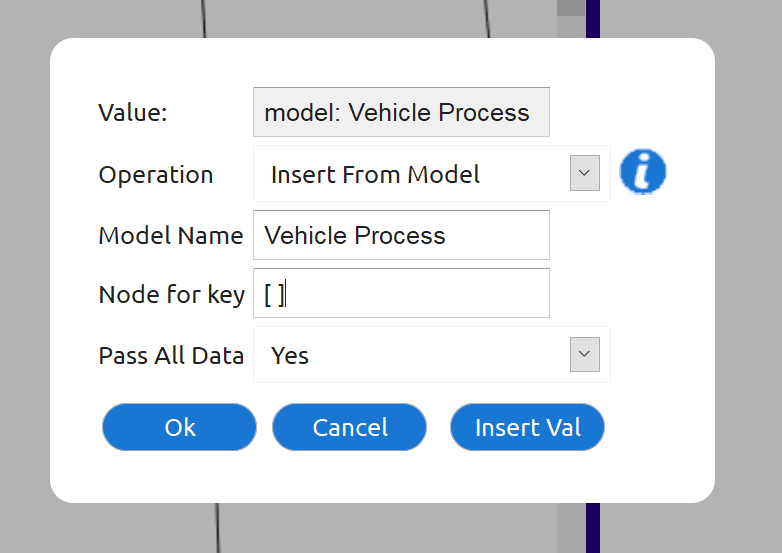Click the Pass All Data dropdown arrow

584,354
